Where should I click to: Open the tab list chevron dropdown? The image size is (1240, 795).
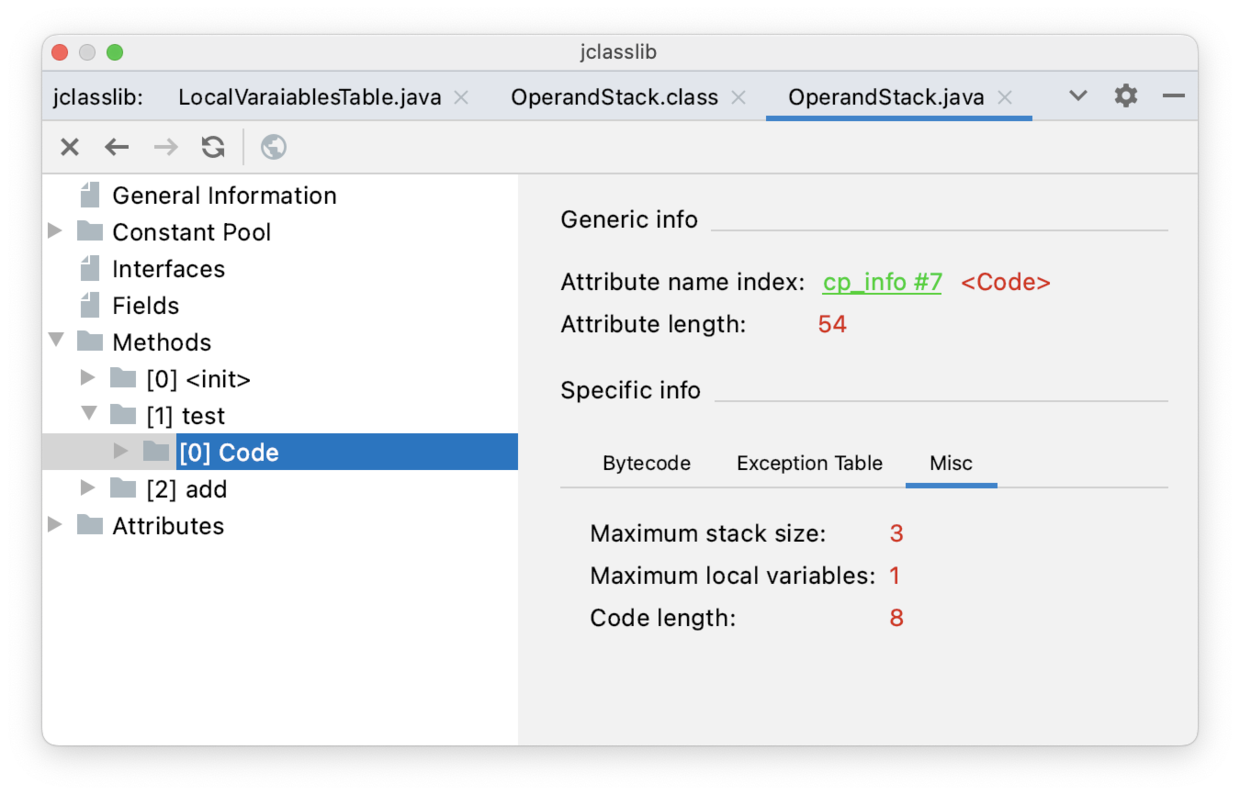(1078, 96)
